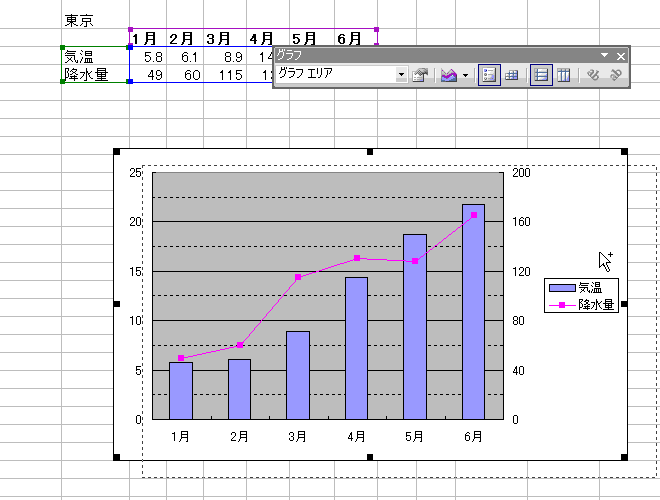Viewport: 660px width, 500px height.
Task: Click the cell containing 115
Action: pos(225,74)
